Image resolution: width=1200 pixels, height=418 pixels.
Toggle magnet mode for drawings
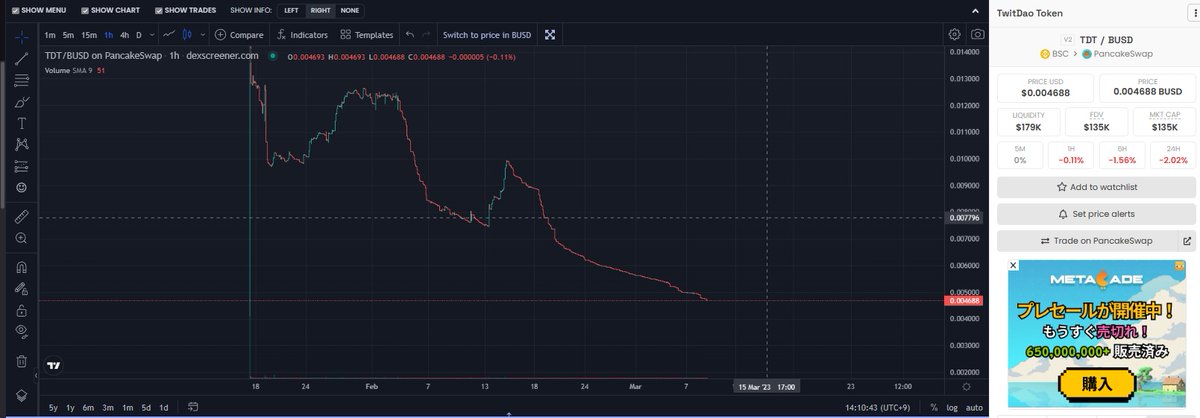[22, 266]
